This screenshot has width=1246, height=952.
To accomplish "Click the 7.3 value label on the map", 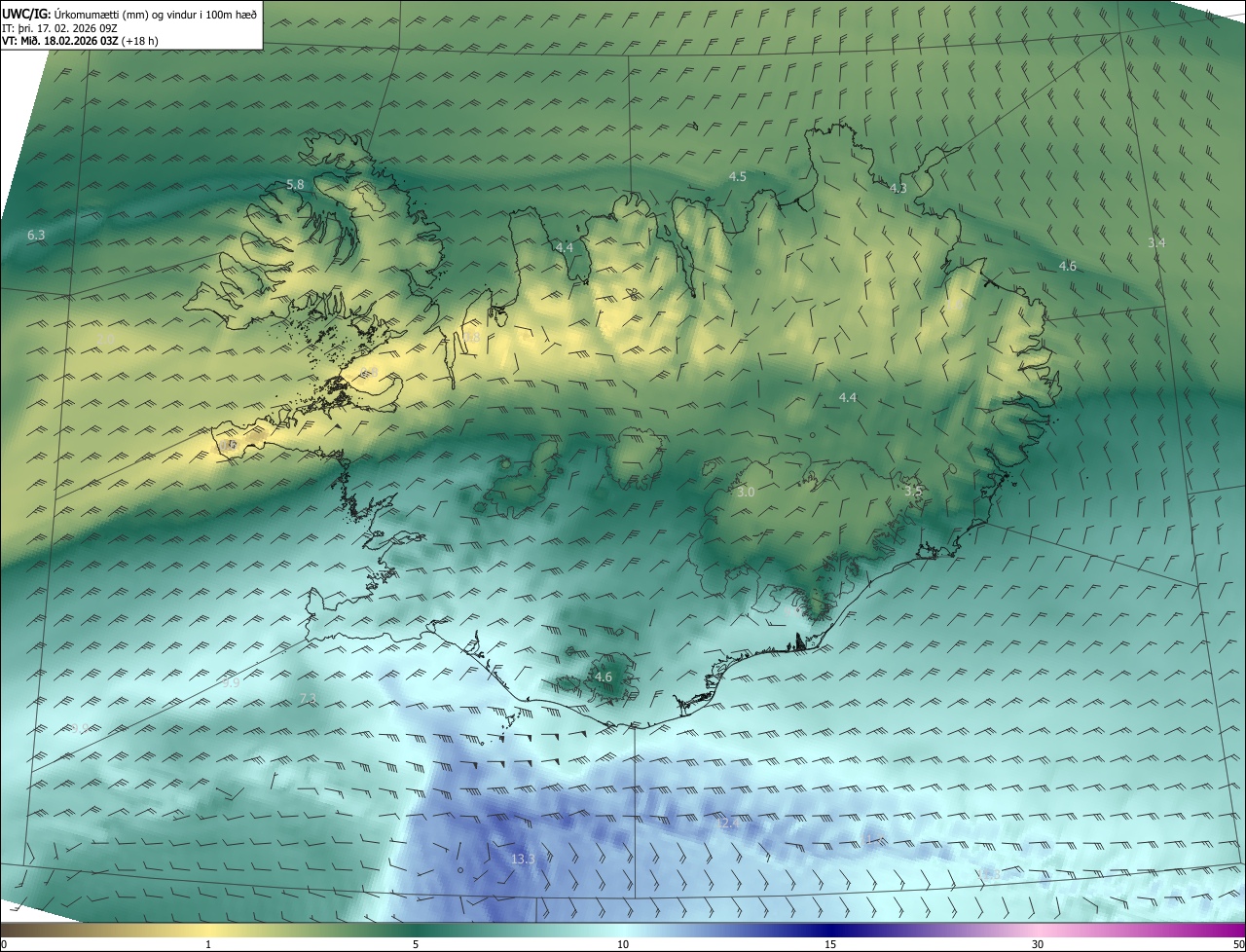I will pyautogui.click(x=308, y=699).
